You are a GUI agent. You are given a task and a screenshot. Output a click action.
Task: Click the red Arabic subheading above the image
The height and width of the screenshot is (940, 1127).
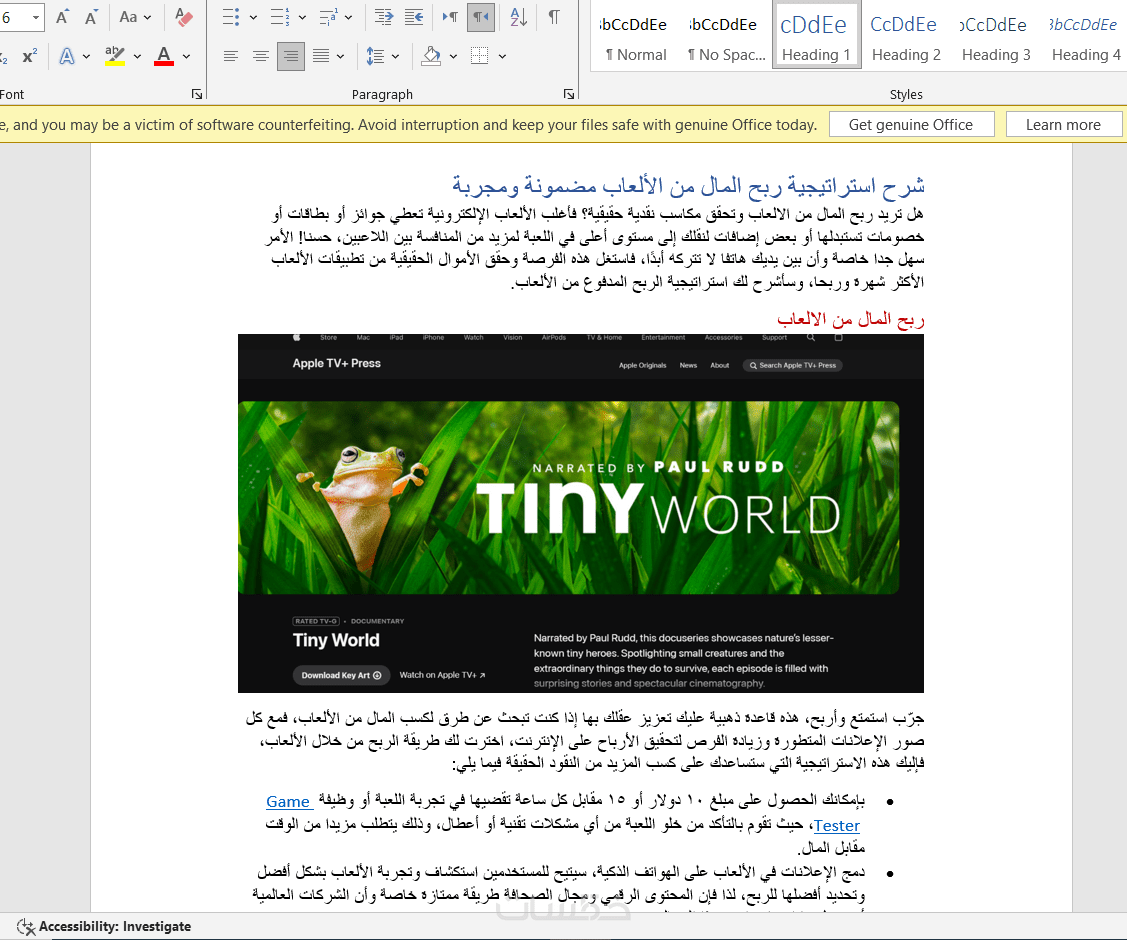click(x=850, y=319)
